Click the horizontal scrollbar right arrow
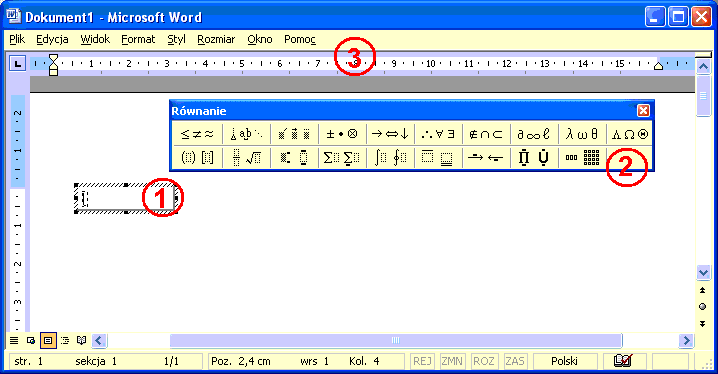This screenshot has height=374, width=718. click(x=686, y=340)
